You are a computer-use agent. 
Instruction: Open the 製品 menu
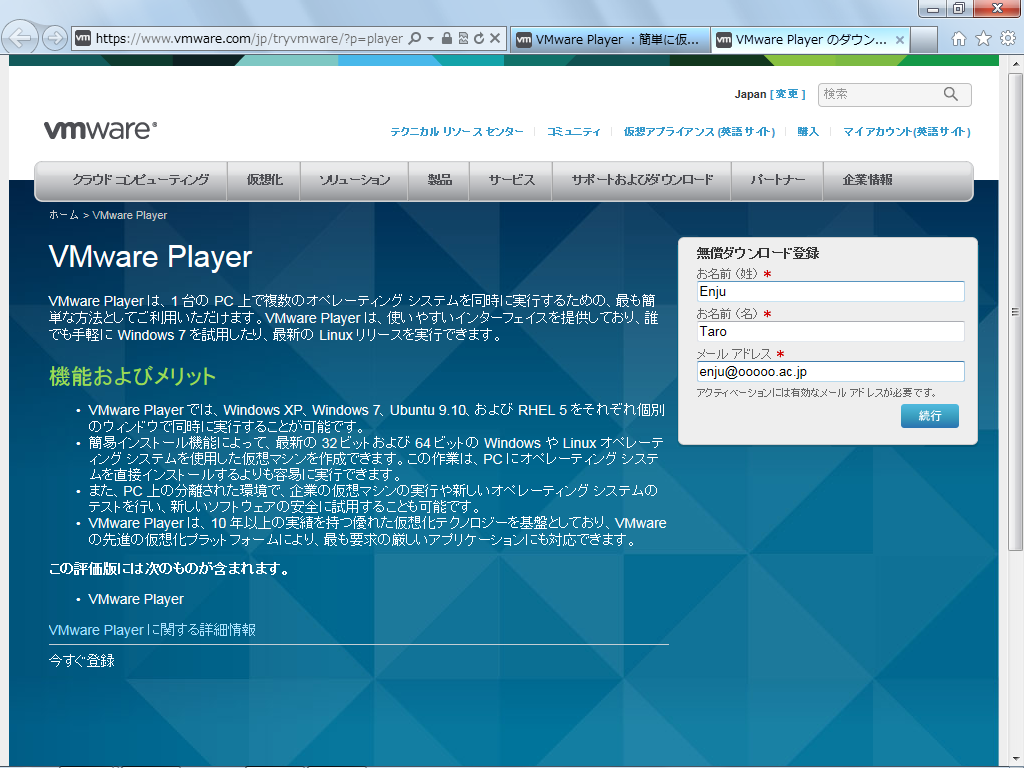pos(439,180)
